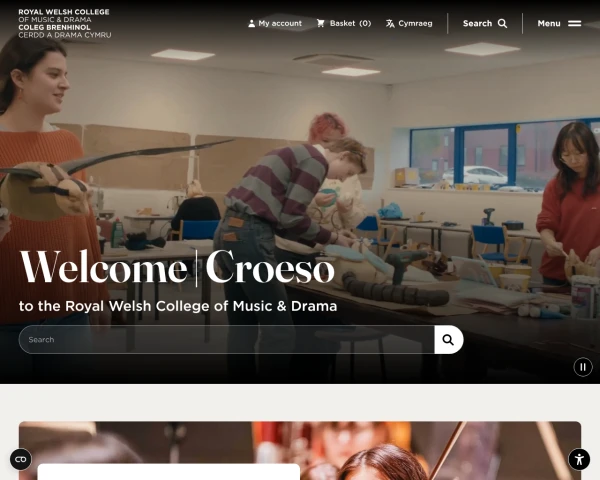Click the Royal Welsh College logo
600x480 pixels.
tap(65, 23)
